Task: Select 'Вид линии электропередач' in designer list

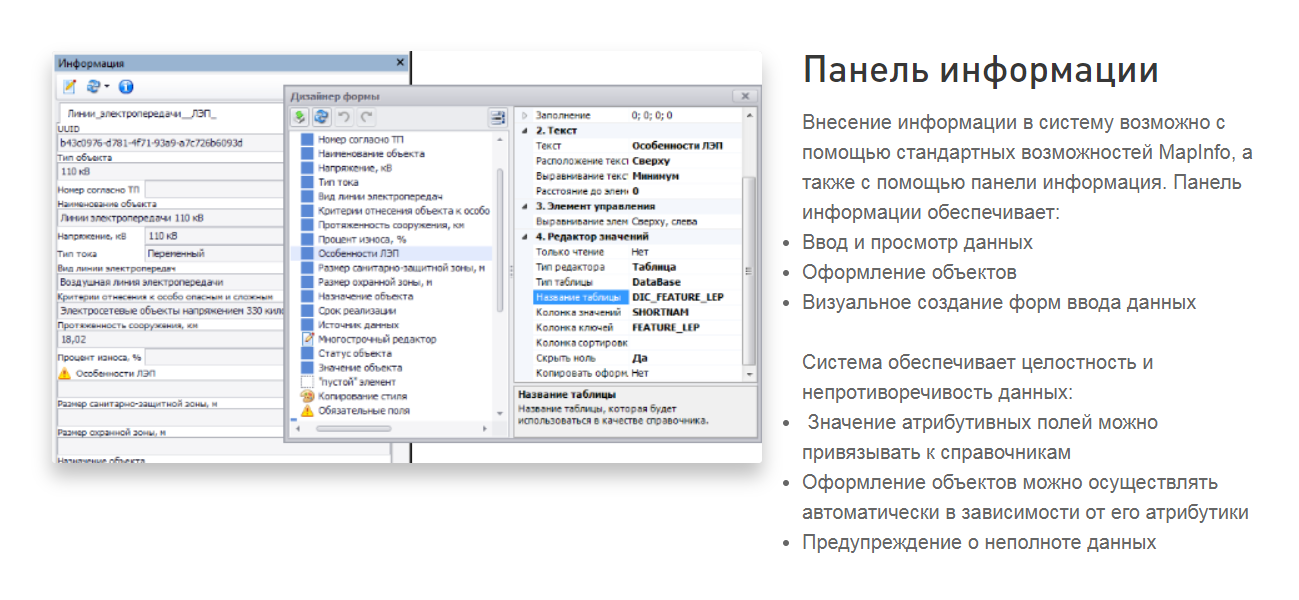Action: tap(380, 197)
